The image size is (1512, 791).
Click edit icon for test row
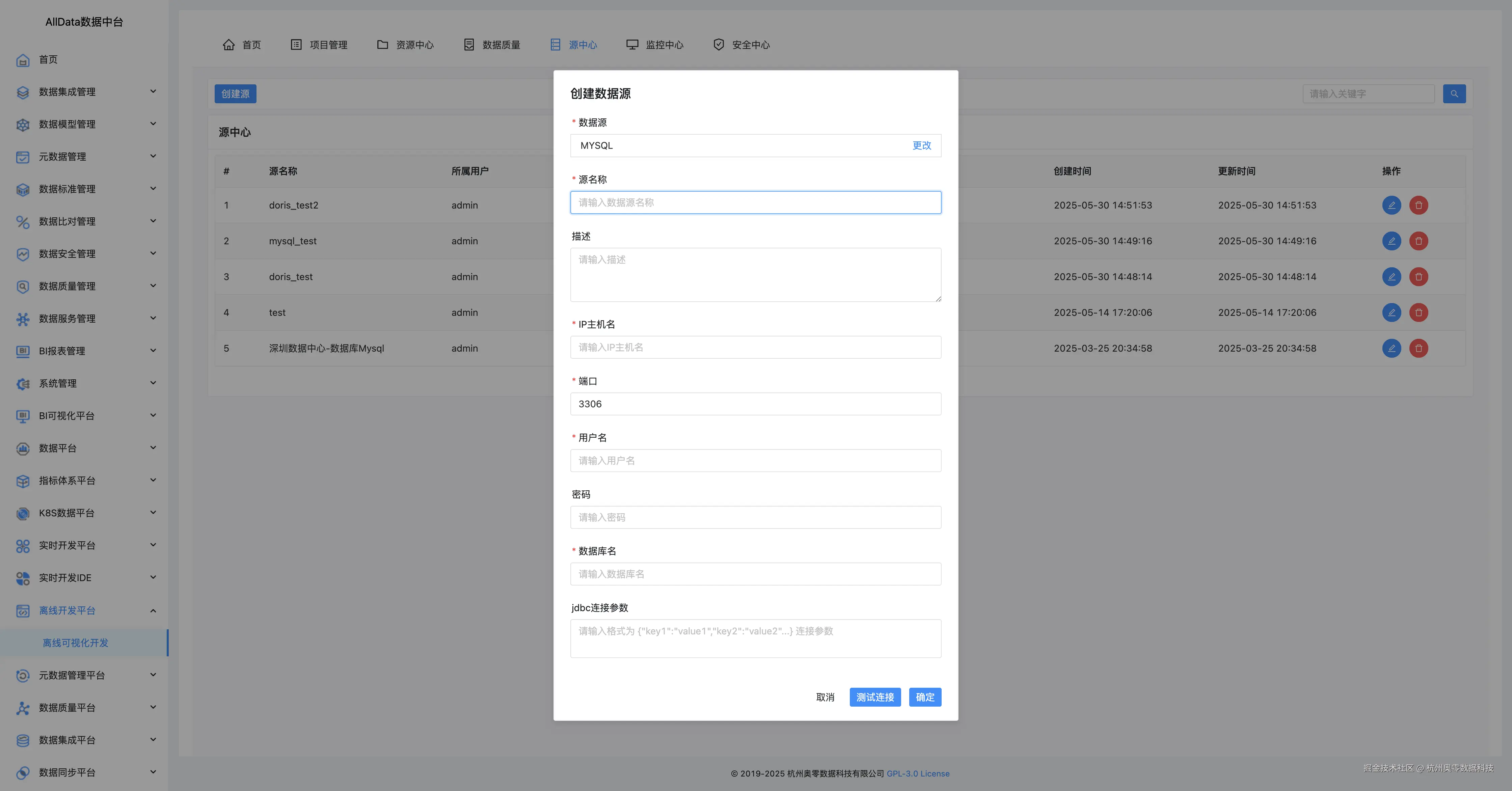[x=1391, y=313]
